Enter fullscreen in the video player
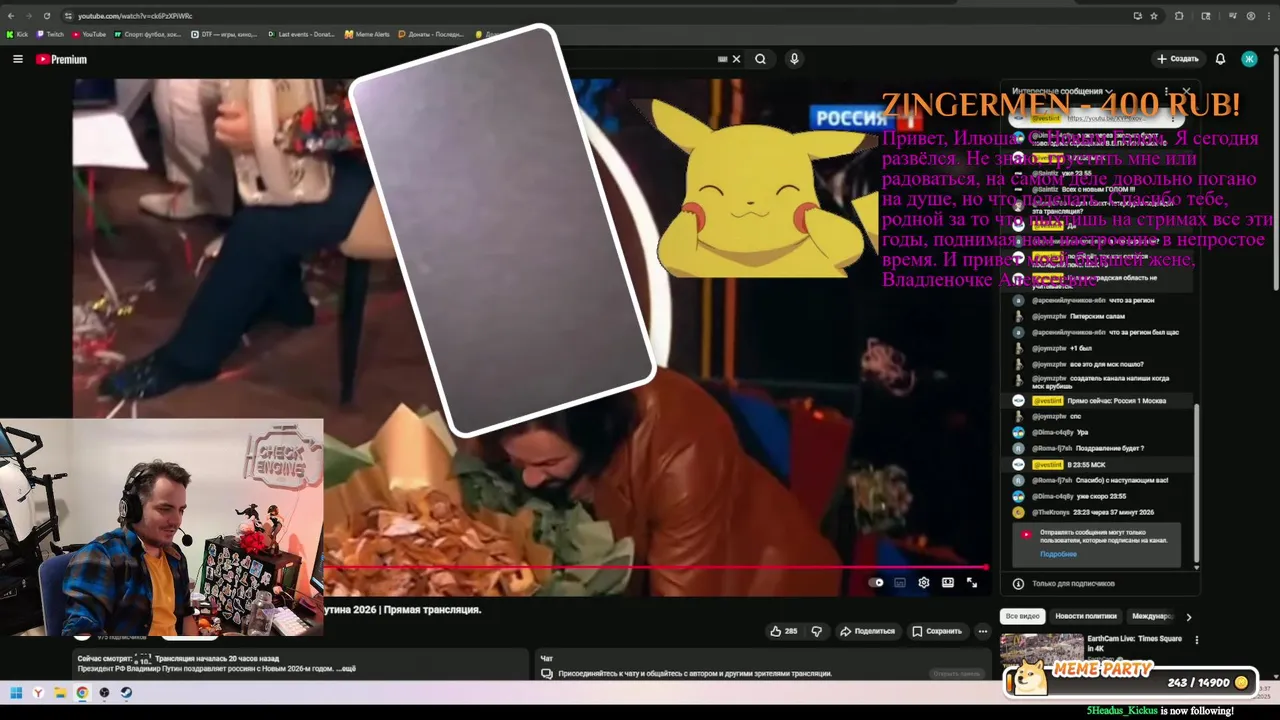 click(971, 582)
